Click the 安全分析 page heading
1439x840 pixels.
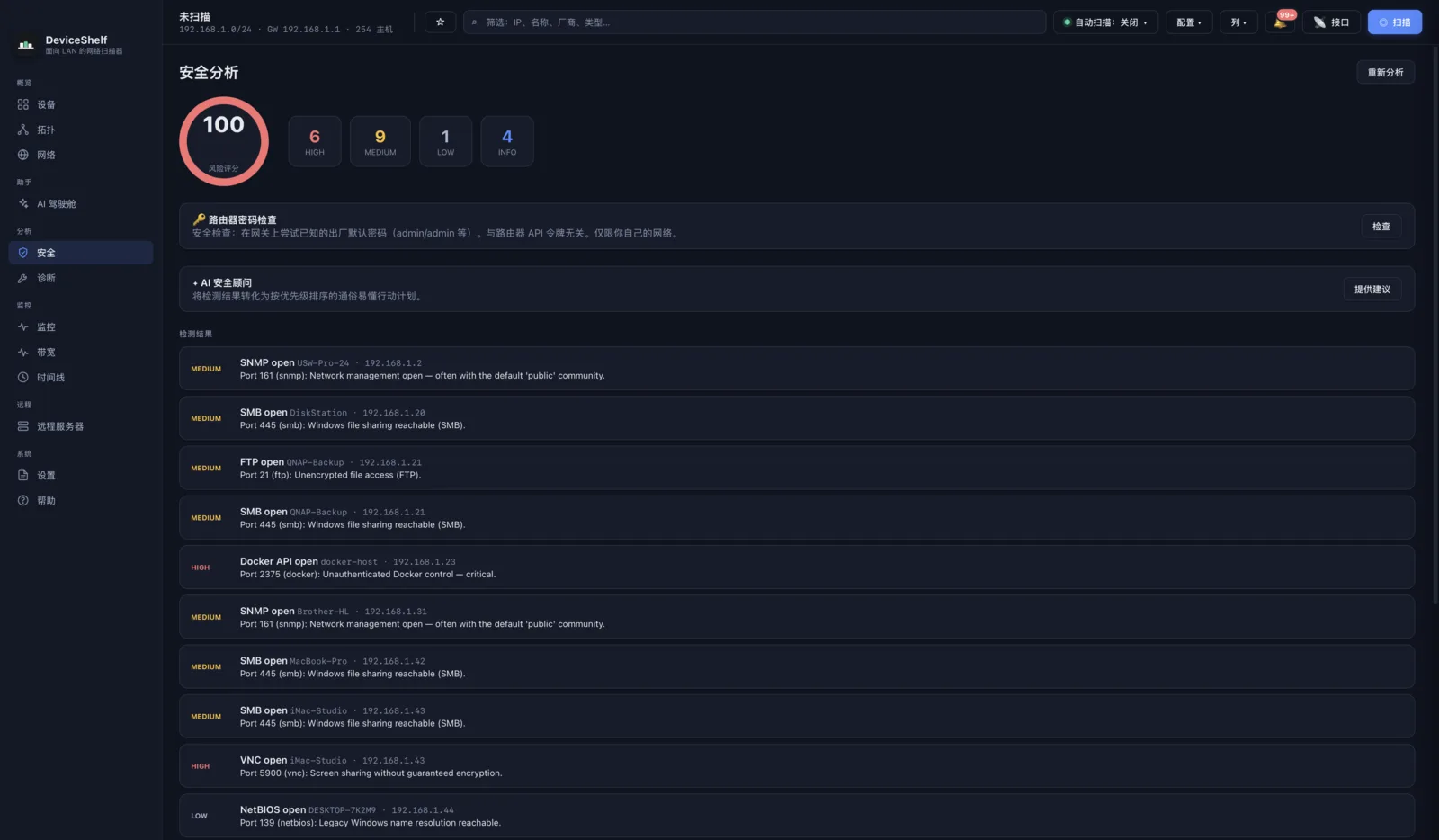[209, 73]
